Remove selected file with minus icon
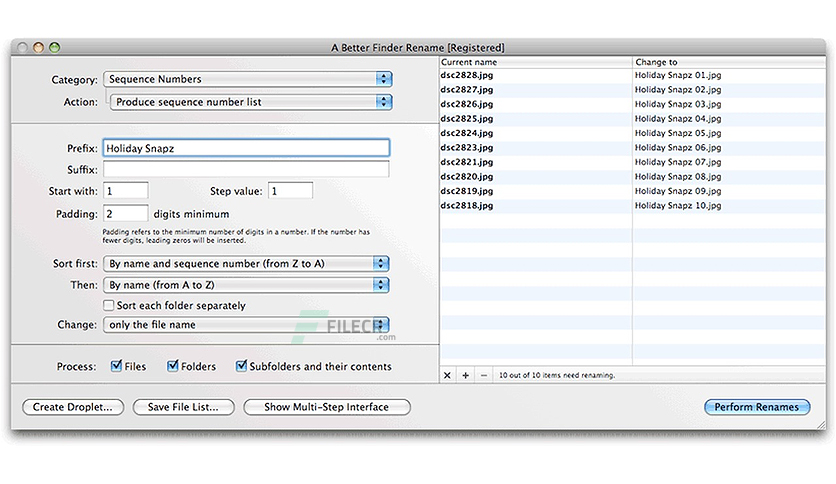The width and height of the screenshot is (836, 484). click(x=484, y=375)
